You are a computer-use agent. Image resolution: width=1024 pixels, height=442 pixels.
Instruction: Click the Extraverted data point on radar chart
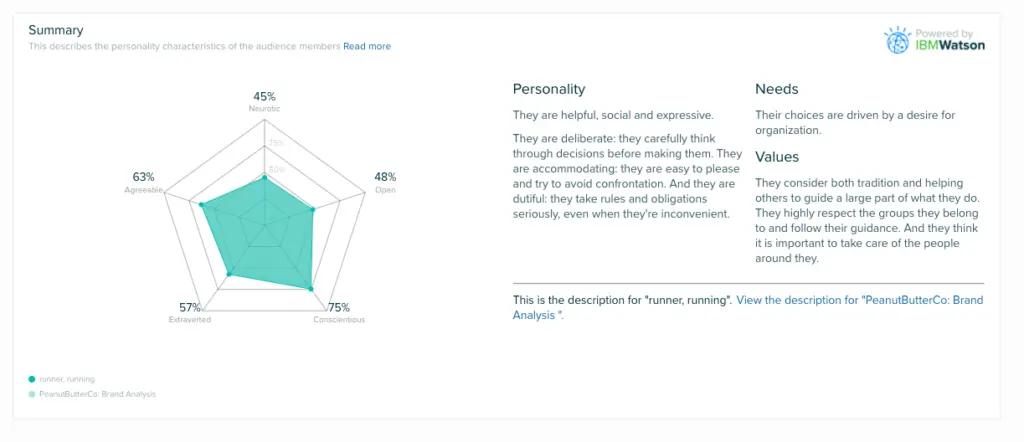(229, 274)
